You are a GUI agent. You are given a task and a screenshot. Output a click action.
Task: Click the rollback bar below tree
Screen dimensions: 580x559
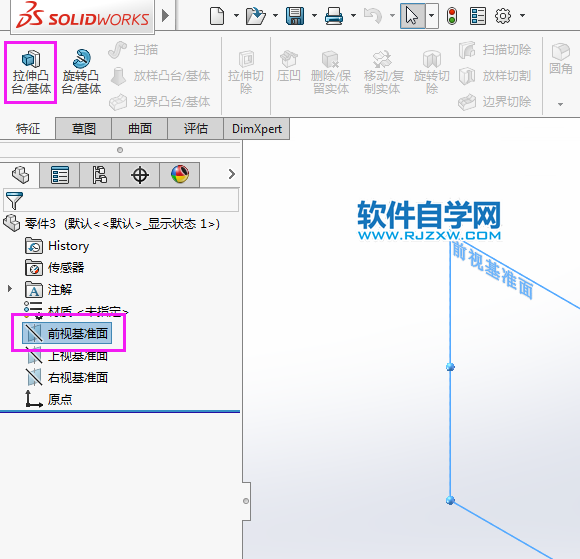click(120, 411)
